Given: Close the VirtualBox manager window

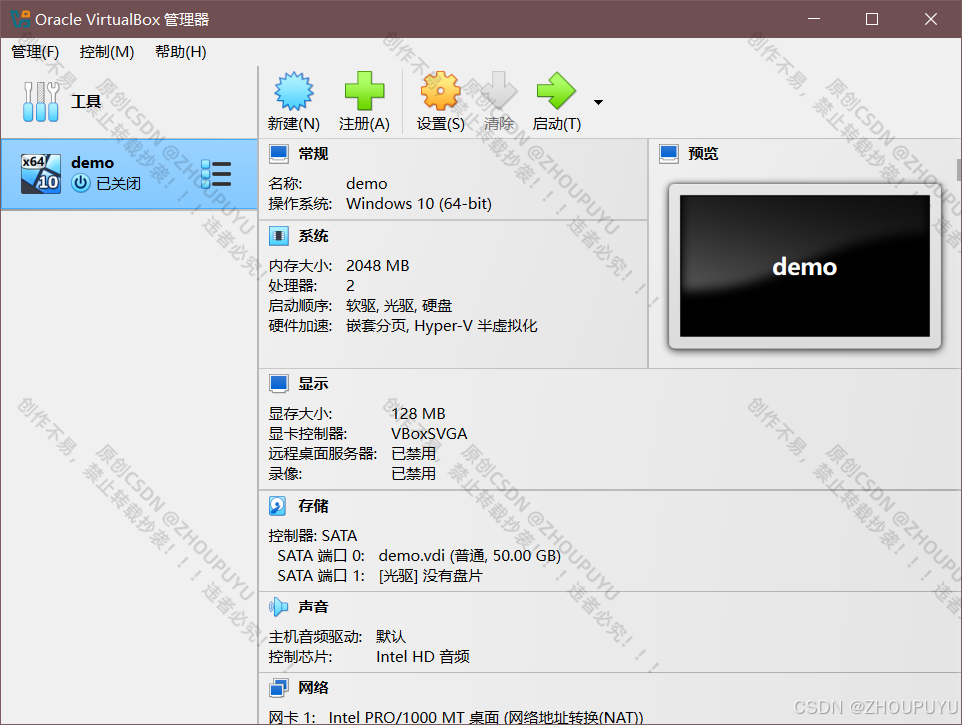Looking at the screenshot, I should coord(931,19).
